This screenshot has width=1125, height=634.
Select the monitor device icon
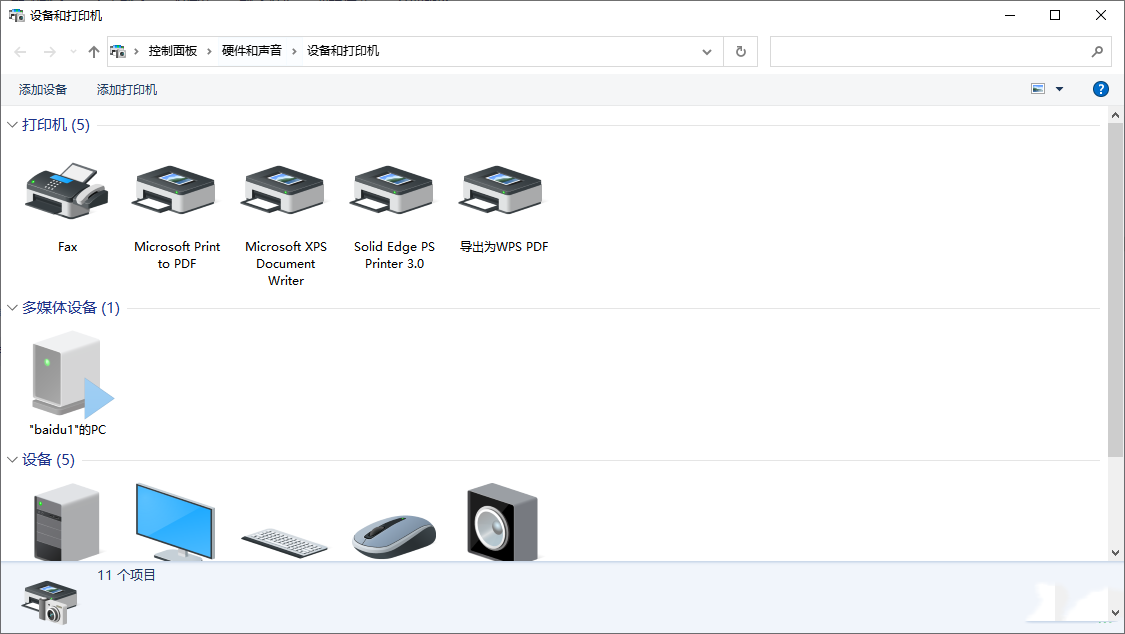pyautogui.click(x=174, y=521)
